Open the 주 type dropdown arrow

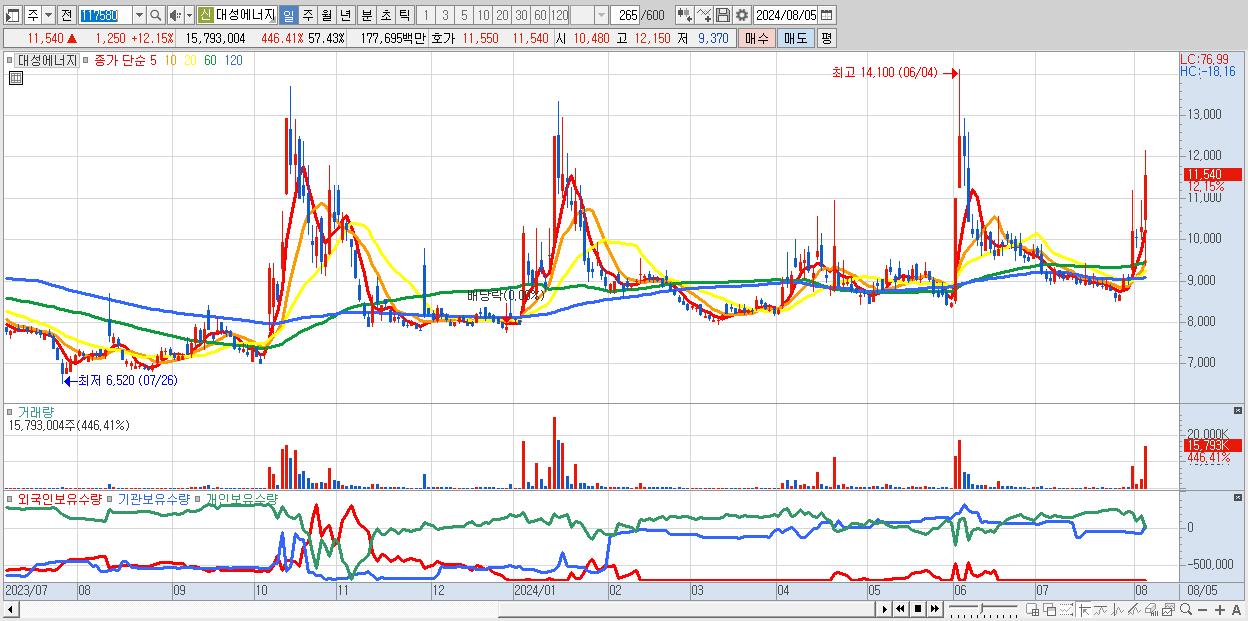pyautogui.click(x=48, y=15)
